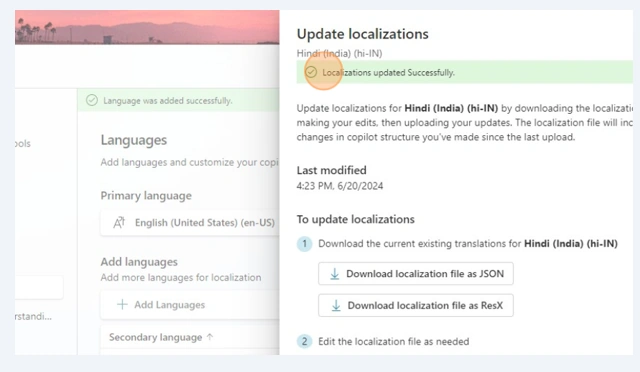Click the 'To update localizations' heading

click(x=356, y=219)
